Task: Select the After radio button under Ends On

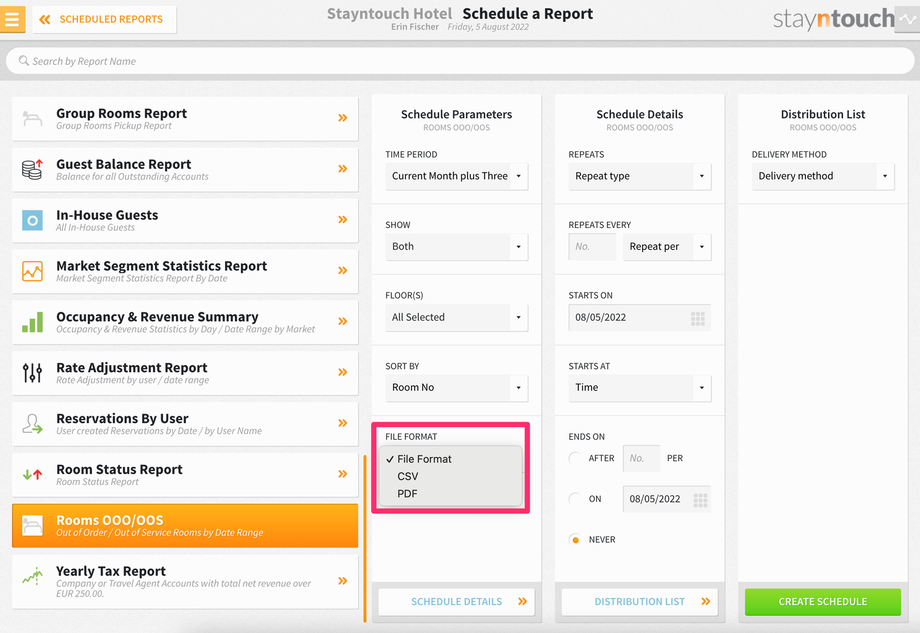Action: click(576, 458)
